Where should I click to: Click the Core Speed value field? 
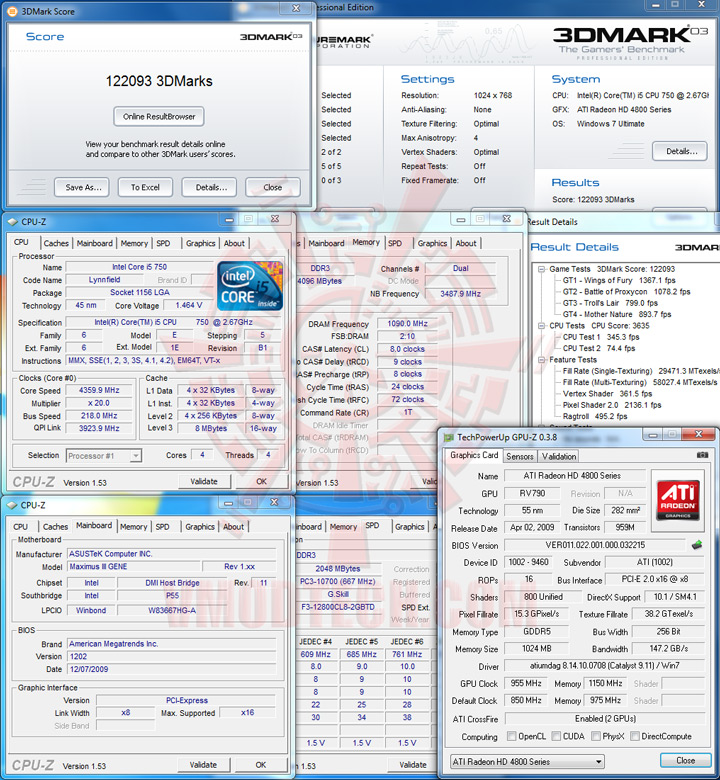point(99,390)
